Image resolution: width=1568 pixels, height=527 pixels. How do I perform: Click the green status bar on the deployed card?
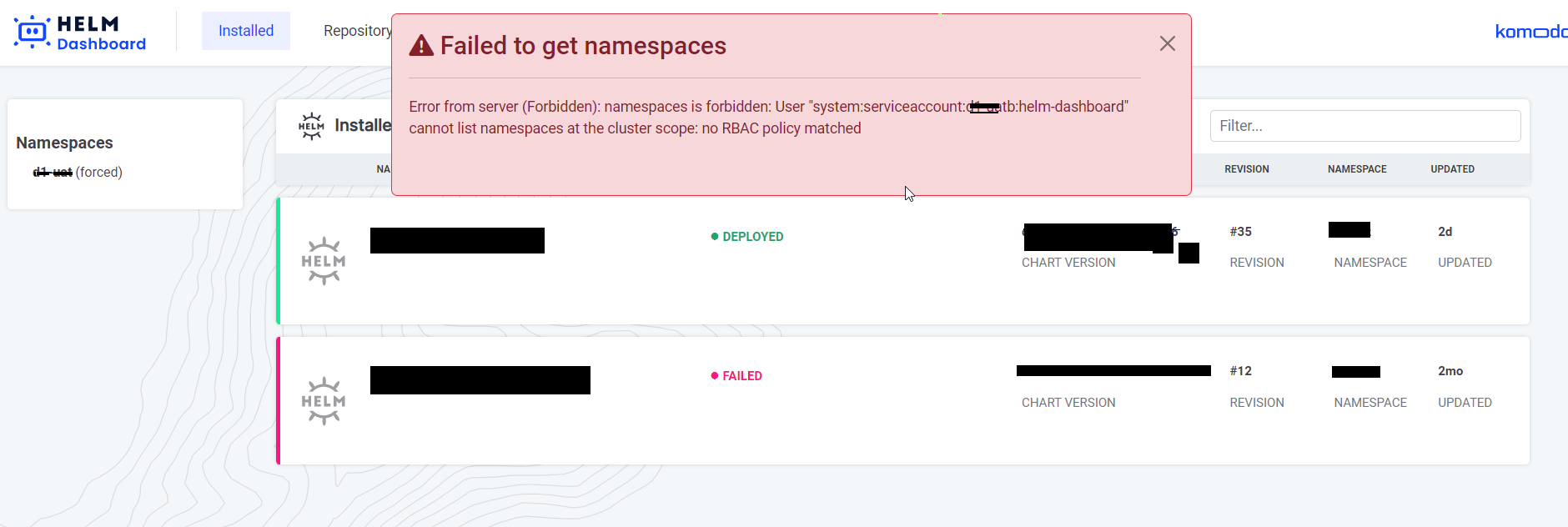pyautogui.click(x=279, y=260)
